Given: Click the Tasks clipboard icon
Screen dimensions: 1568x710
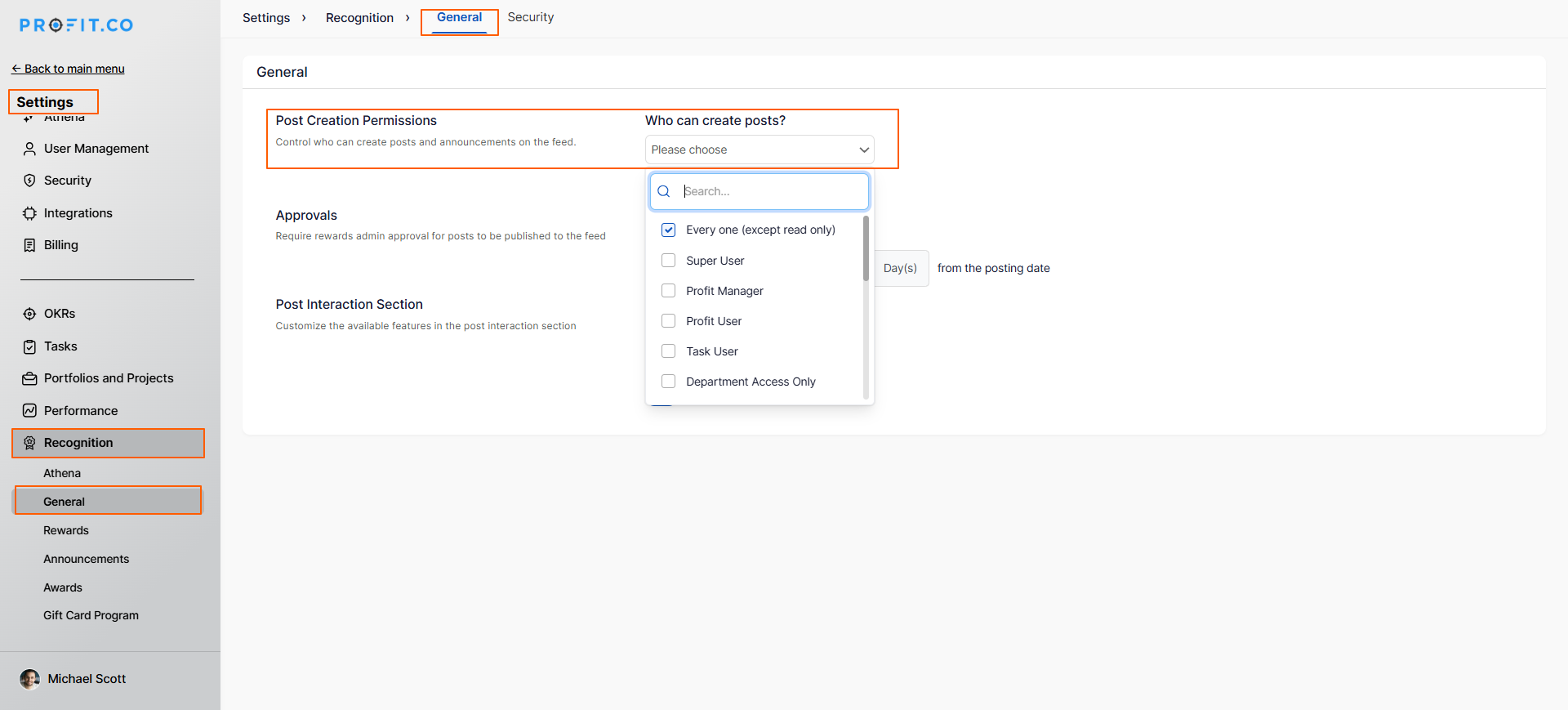Looking at the screenshot, I should click(29, 346).
